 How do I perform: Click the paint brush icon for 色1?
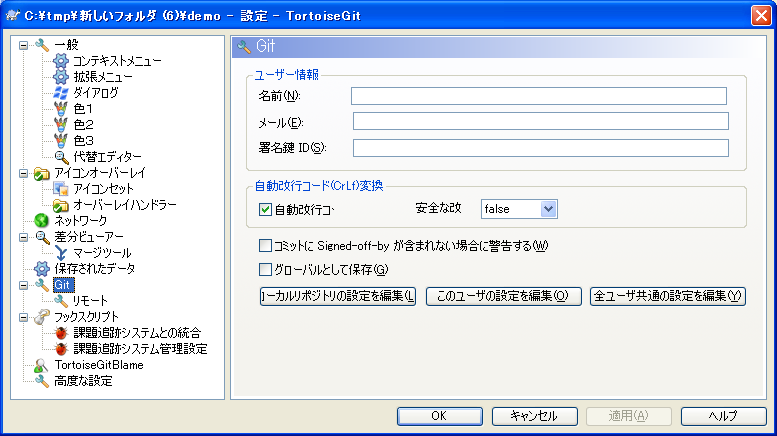pyautogui.click(x=61, y=109)
